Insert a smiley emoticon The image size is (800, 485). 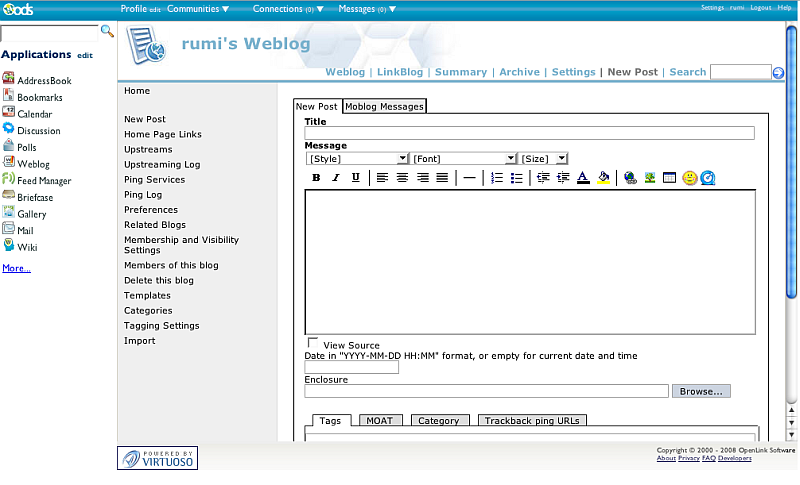690,178
